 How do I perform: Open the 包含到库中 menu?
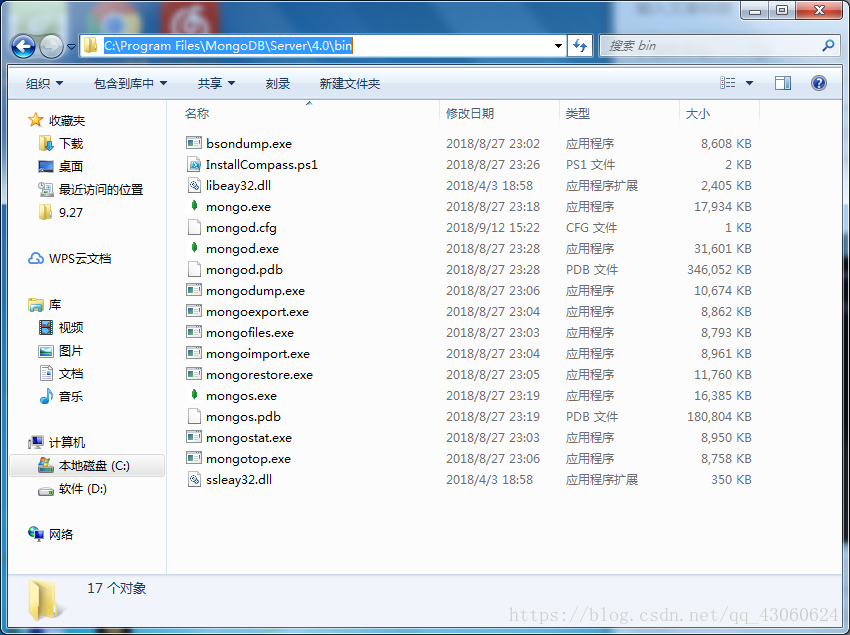pos(130,84)
